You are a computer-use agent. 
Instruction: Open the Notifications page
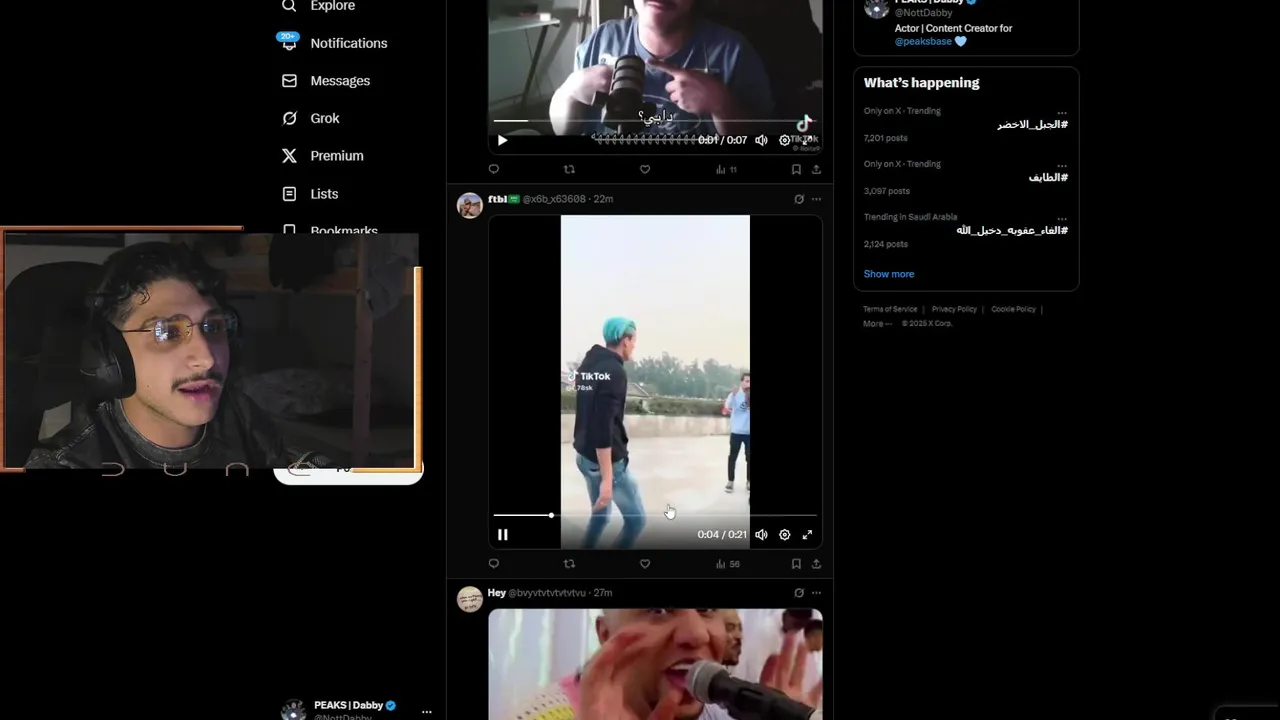tap(333, 43)
